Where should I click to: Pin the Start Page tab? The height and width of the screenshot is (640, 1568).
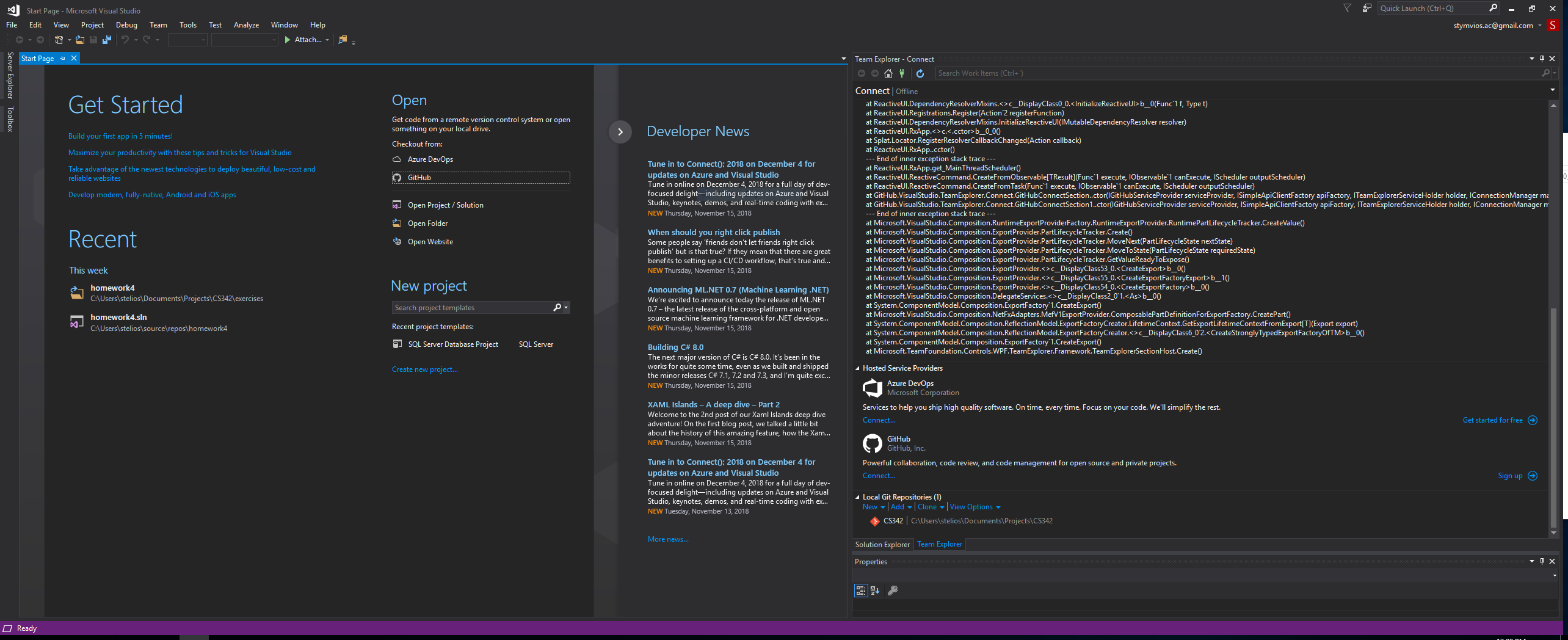[x=62, y=59]
